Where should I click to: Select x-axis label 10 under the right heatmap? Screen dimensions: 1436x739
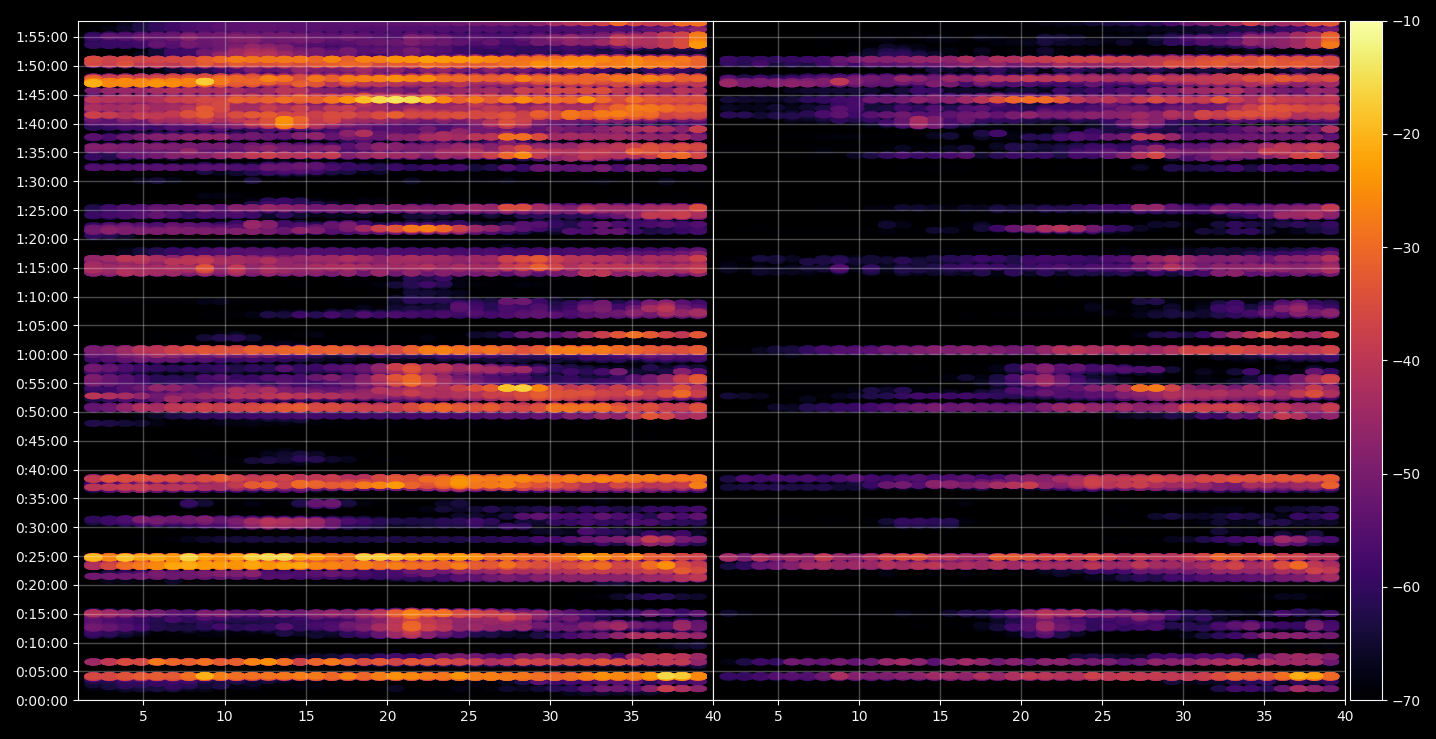tap(858, 717)
